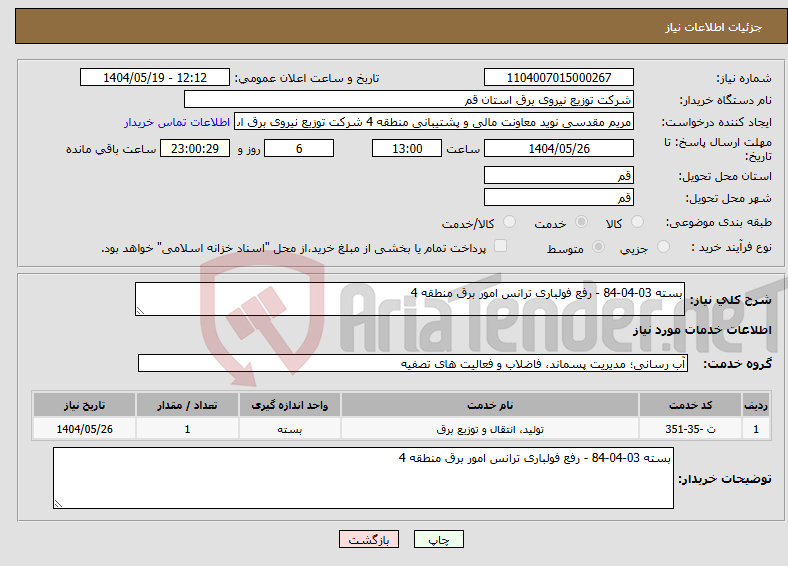Select the جزیی purchase type radio
Viewport: 788px width, 566px height.
pos(663,247)
